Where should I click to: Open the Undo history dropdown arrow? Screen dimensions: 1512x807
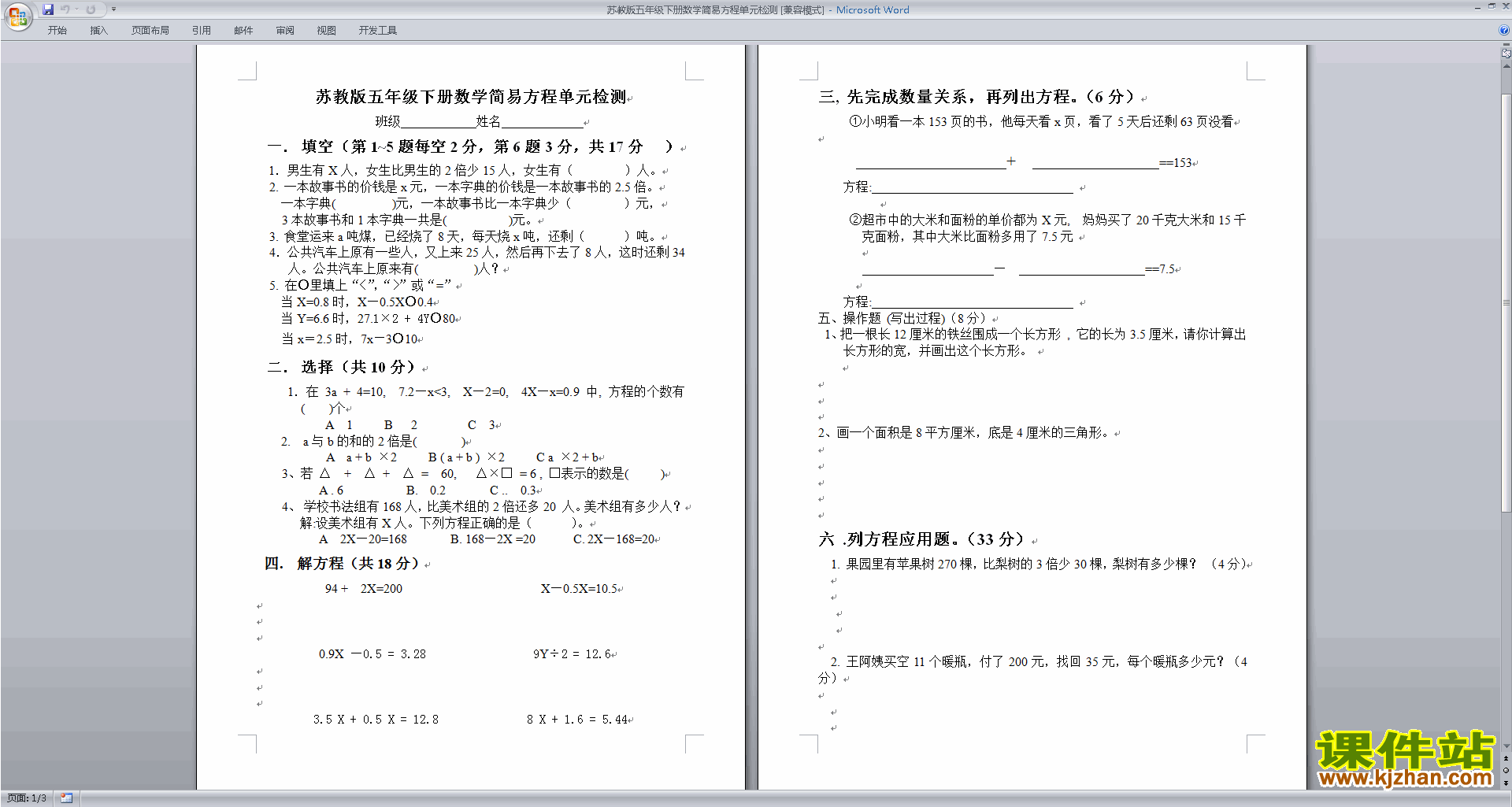pyautogui.click(x=76, y=9)
